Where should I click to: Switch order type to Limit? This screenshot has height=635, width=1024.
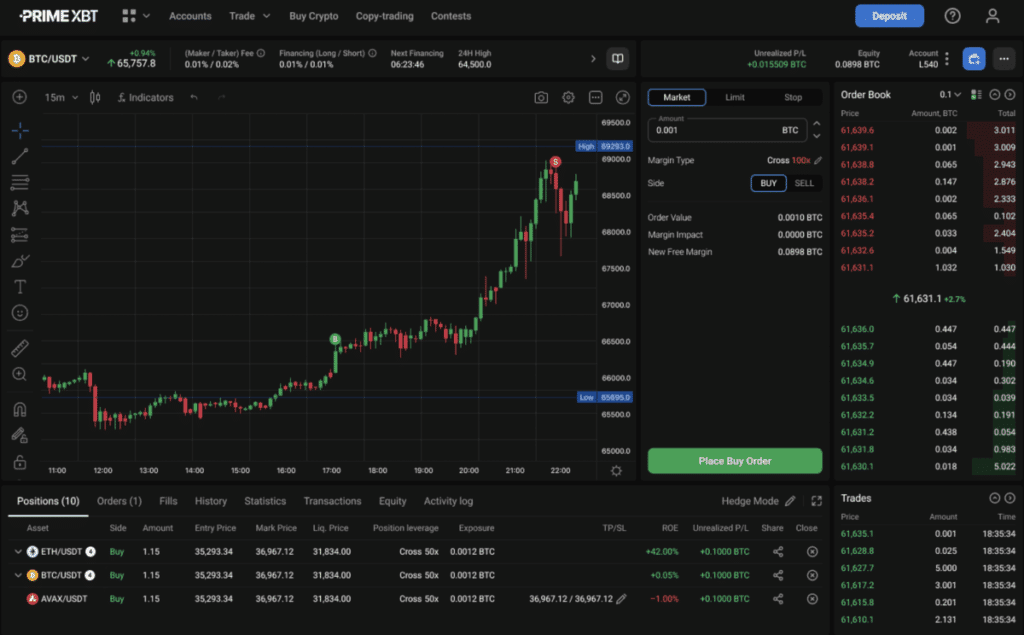[735, 98]
